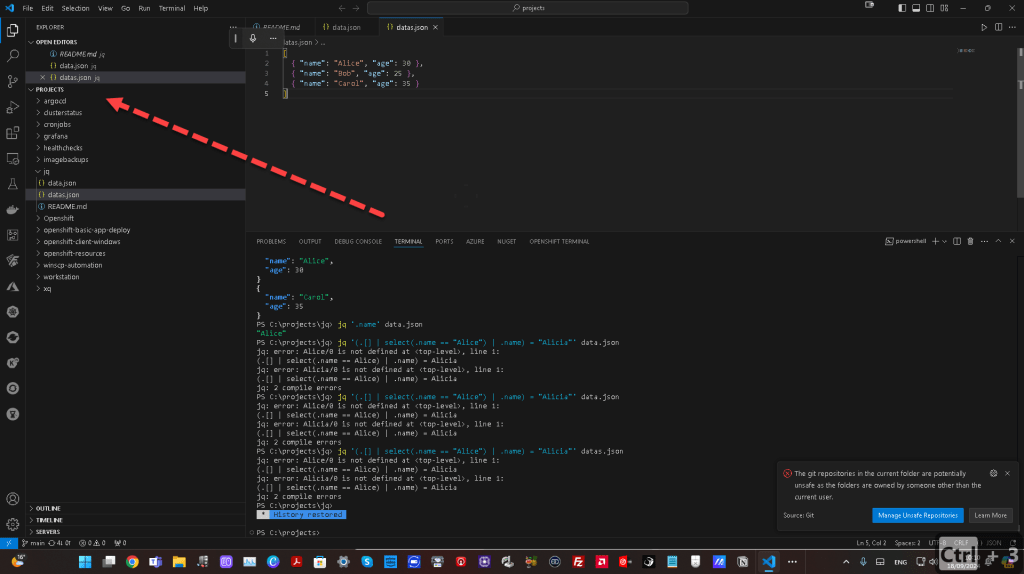
Task: Toggle the primary side bar visibility
Action: 902,8
